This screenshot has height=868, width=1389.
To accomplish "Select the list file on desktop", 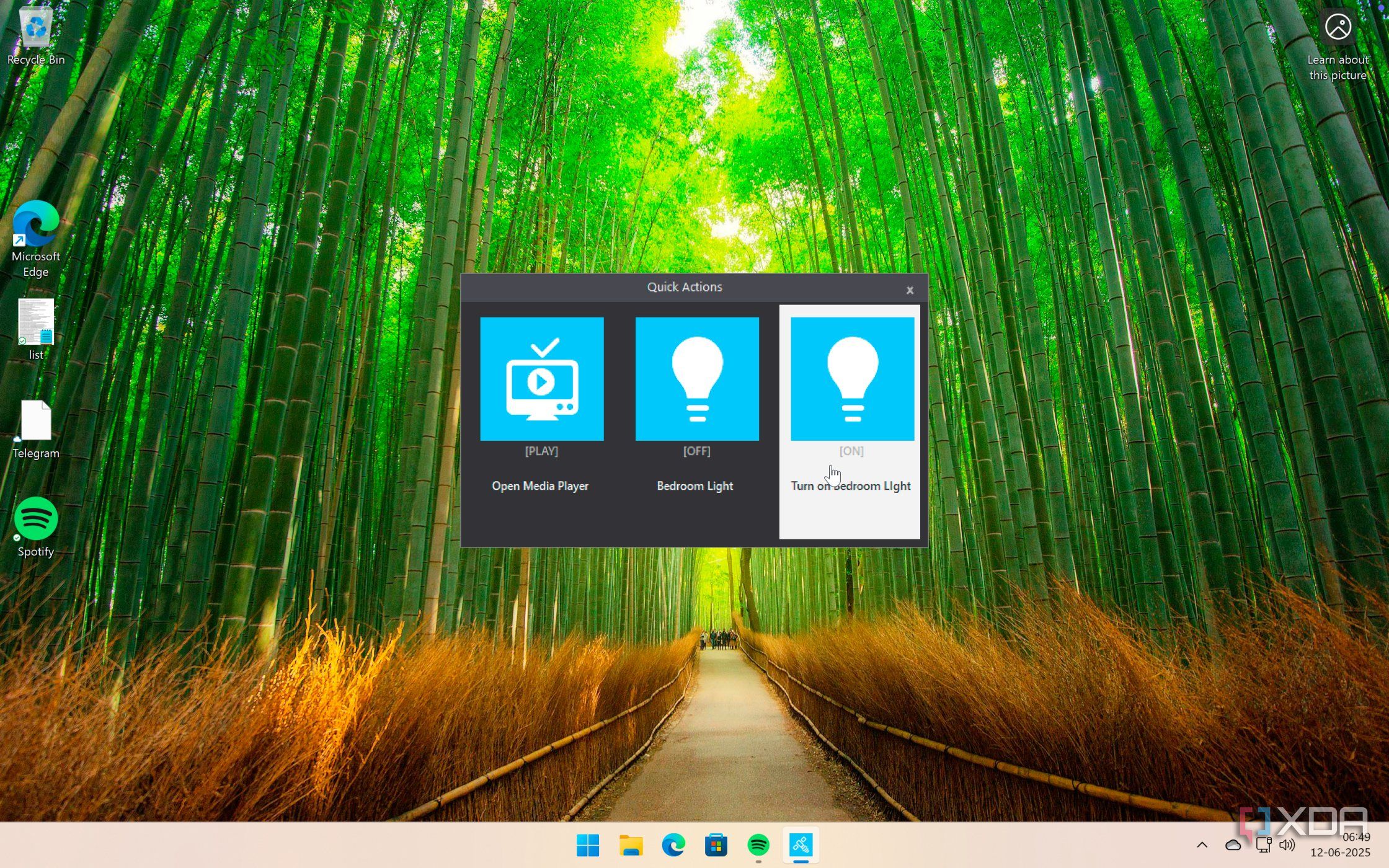I will [x=36, y=330].
